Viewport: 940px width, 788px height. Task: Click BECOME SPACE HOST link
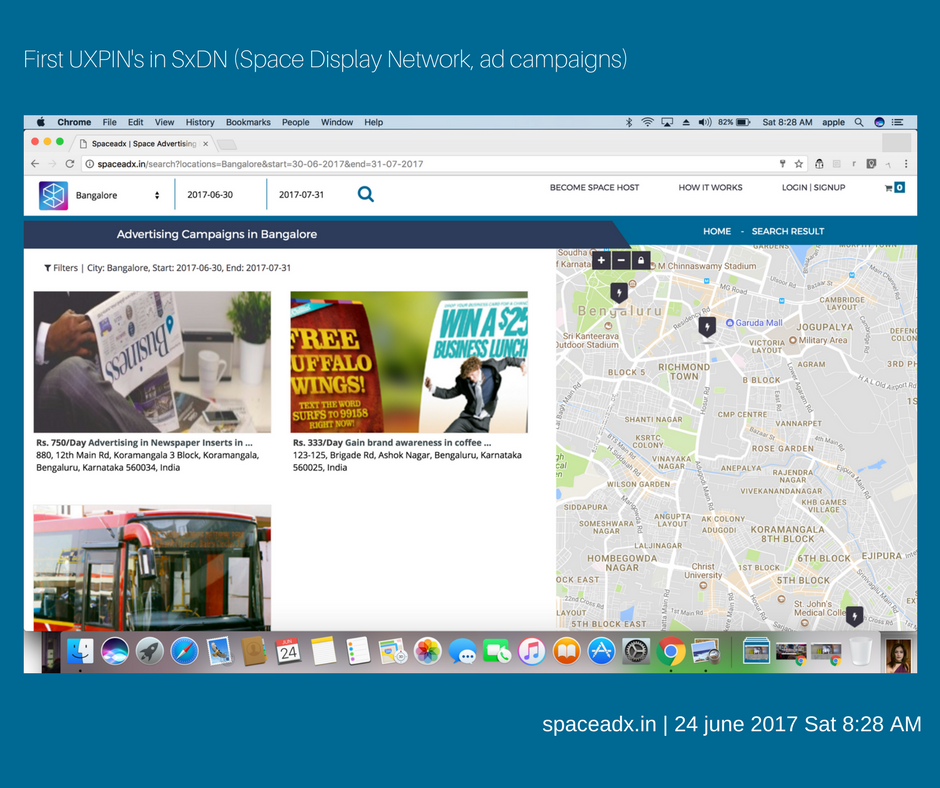tap(594, 188)
